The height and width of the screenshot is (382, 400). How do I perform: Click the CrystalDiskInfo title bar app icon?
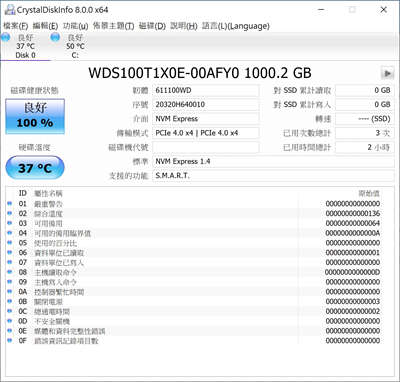coord(10,10)
